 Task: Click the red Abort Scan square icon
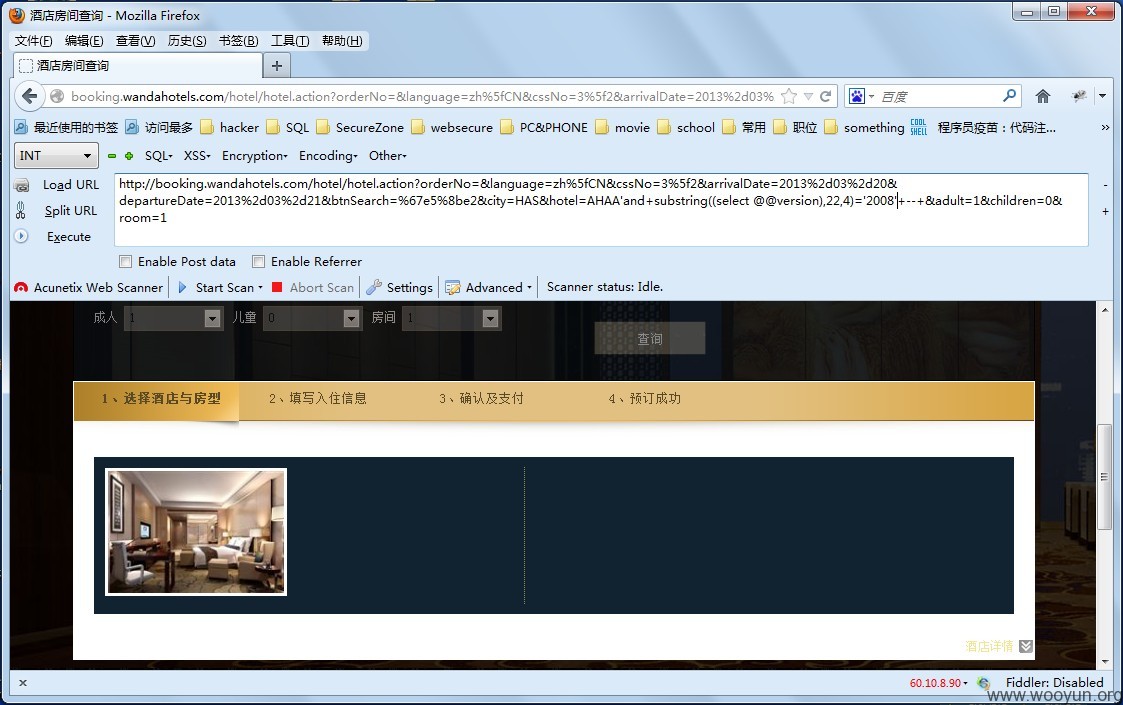[x=277, y=287]
